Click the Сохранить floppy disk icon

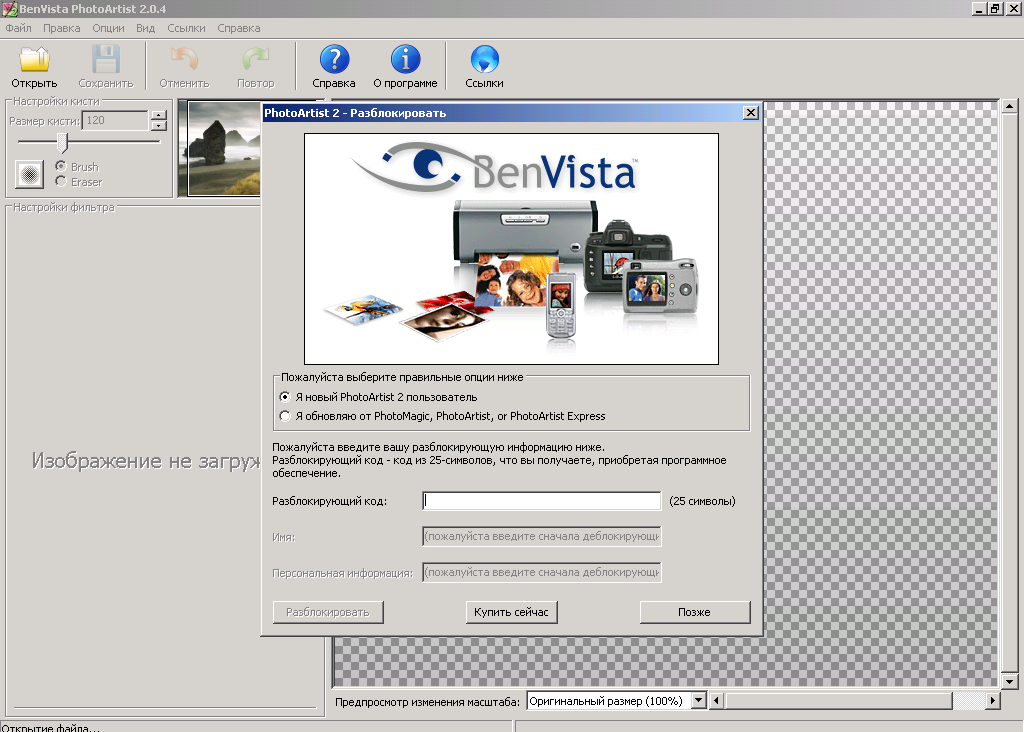(x=105, y=59)
